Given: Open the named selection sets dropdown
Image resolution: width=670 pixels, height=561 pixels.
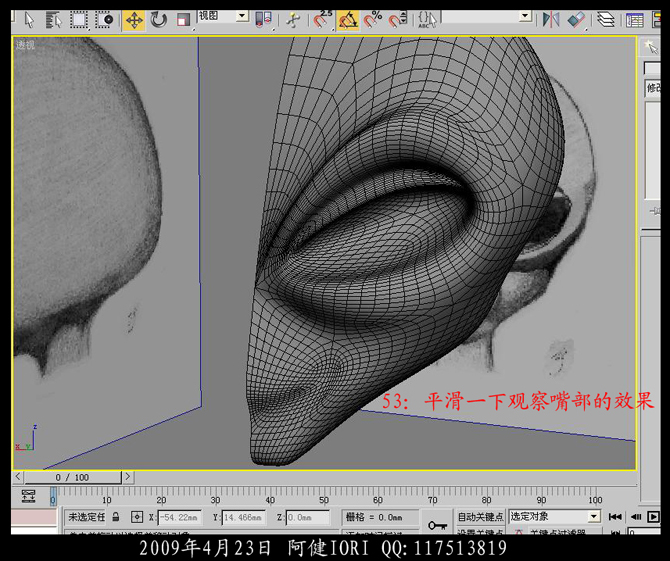Looking at the screenshot, I should [486, 17].
